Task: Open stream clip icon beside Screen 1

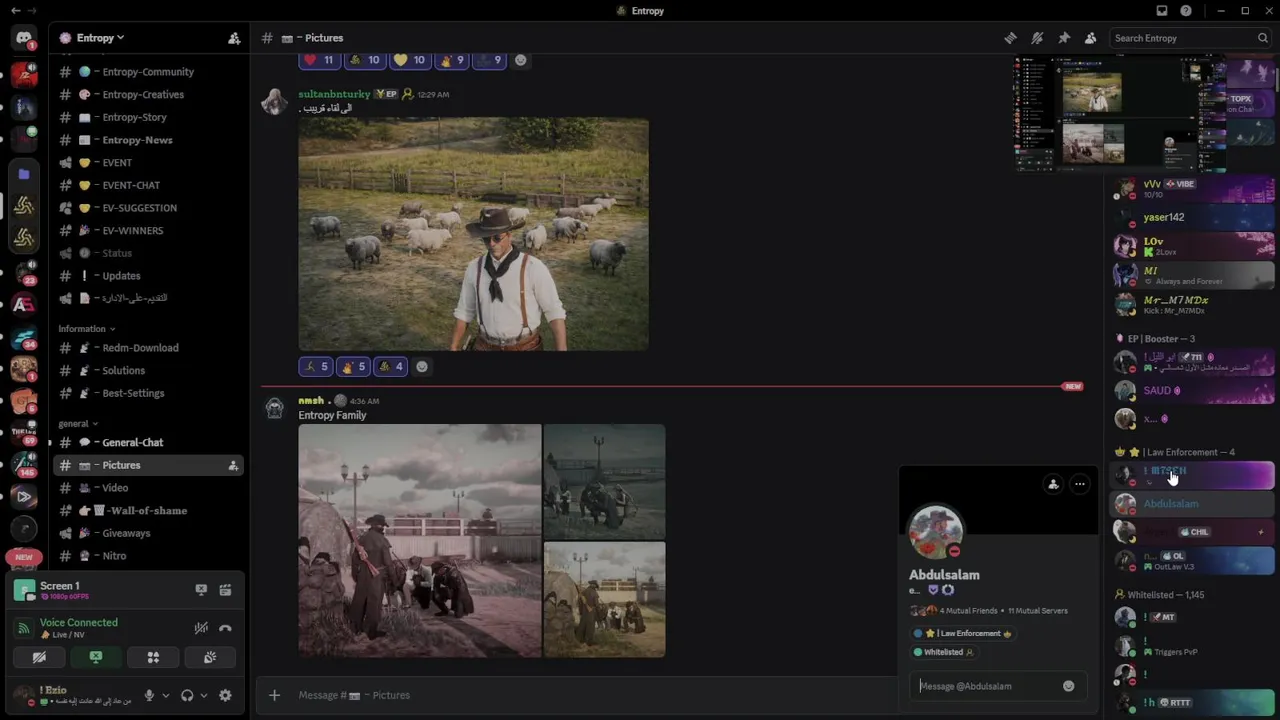Action: pyautogui.click(x=225, y=590)
